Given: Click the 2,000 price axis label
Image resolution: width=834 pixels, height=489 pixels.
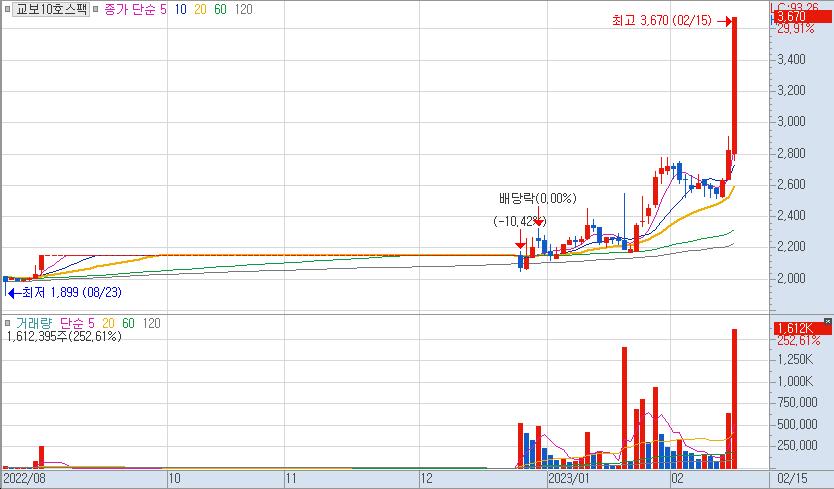Looking at the screenshot, I should click(791, 278).
